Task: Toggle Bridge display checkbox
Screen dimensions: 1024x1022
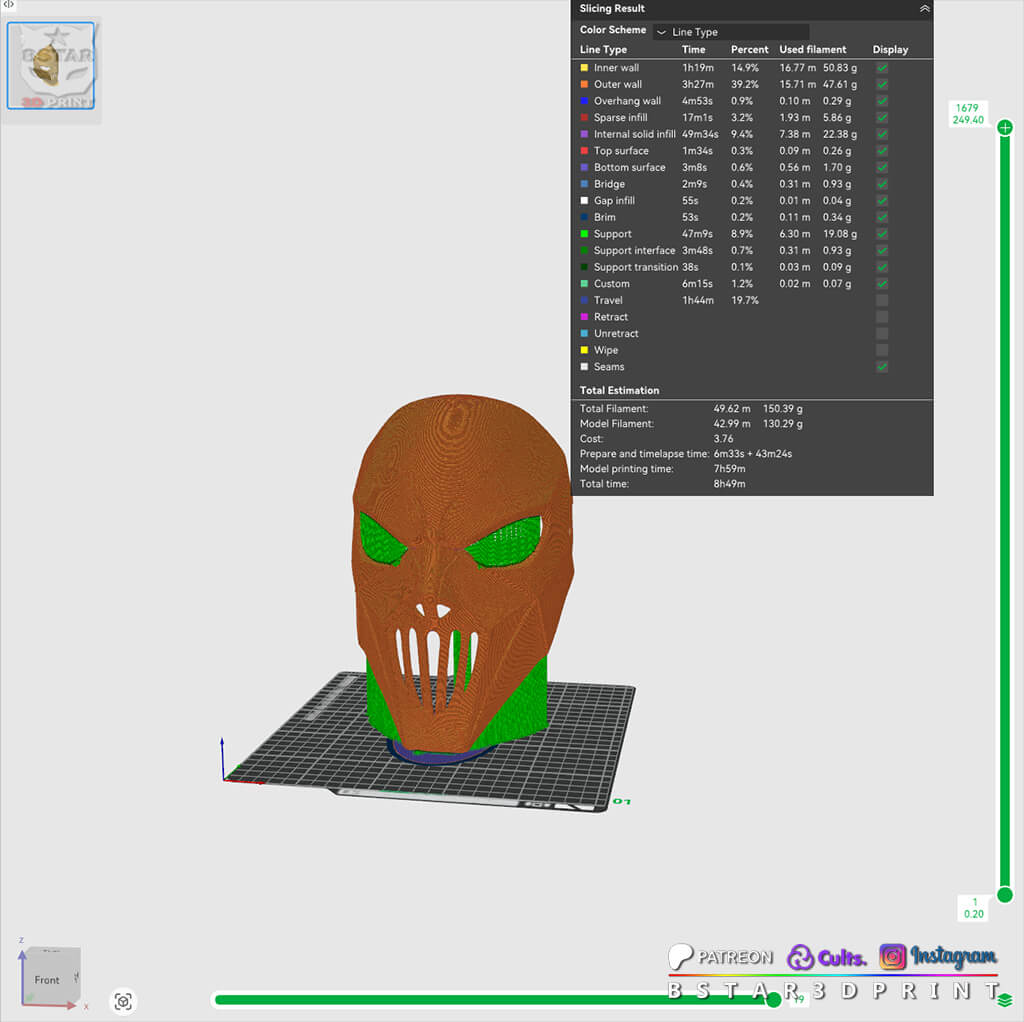Action: pos(882,184)
